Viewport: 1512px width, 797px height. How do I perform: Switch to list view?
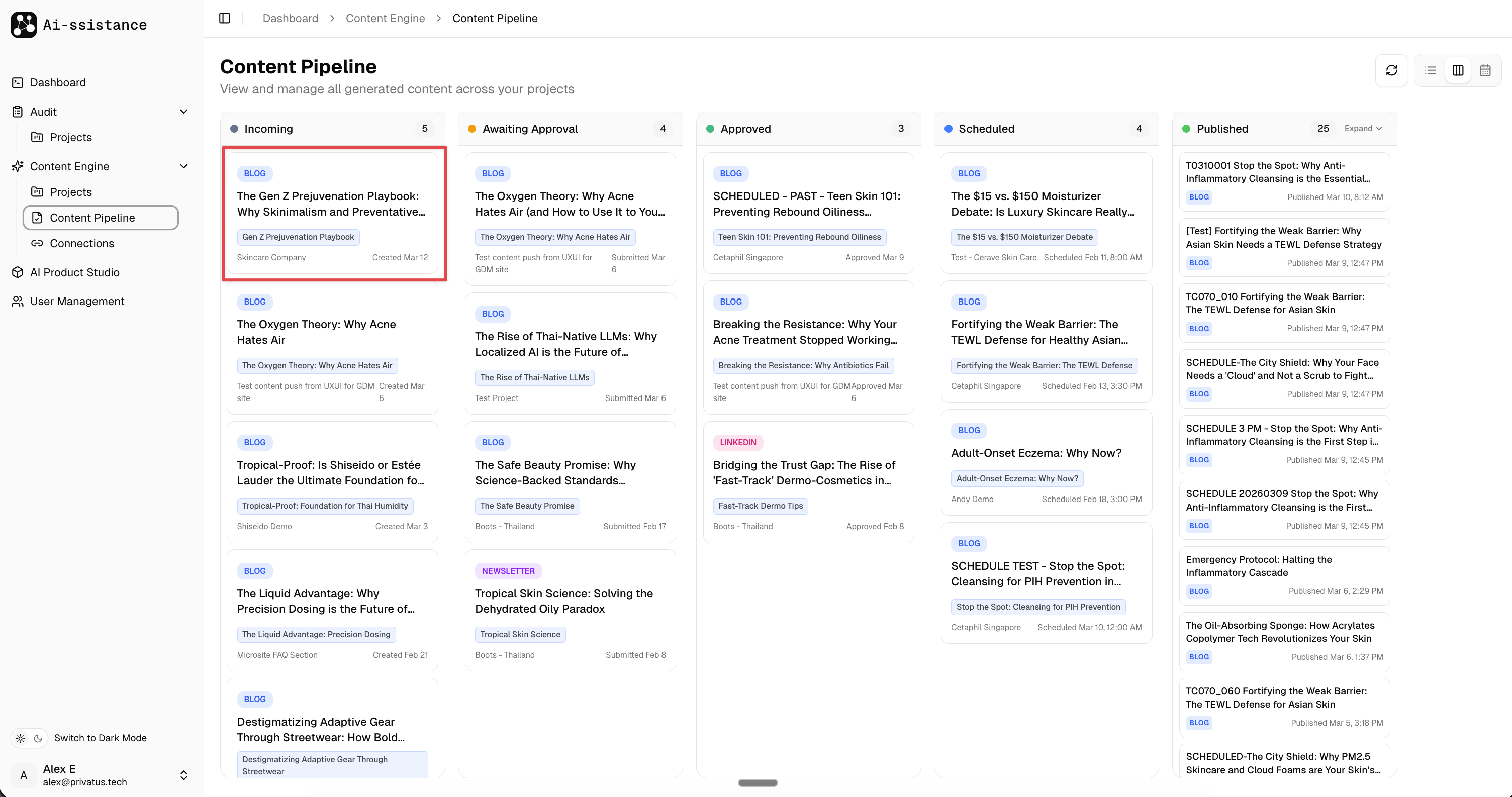[1431, 70]
